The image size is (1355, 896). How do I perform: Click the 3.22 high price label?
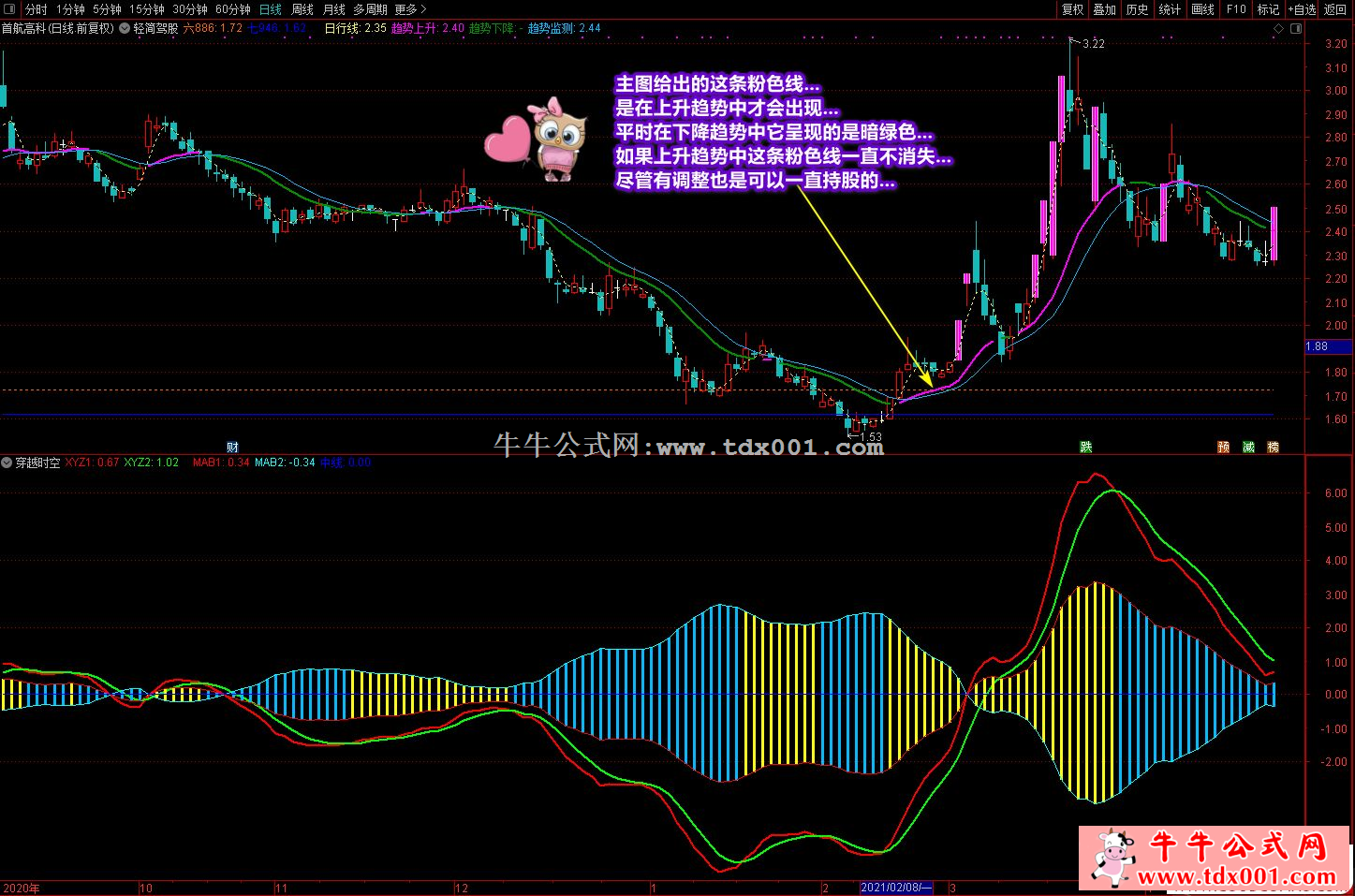[x=1093, y=44]
